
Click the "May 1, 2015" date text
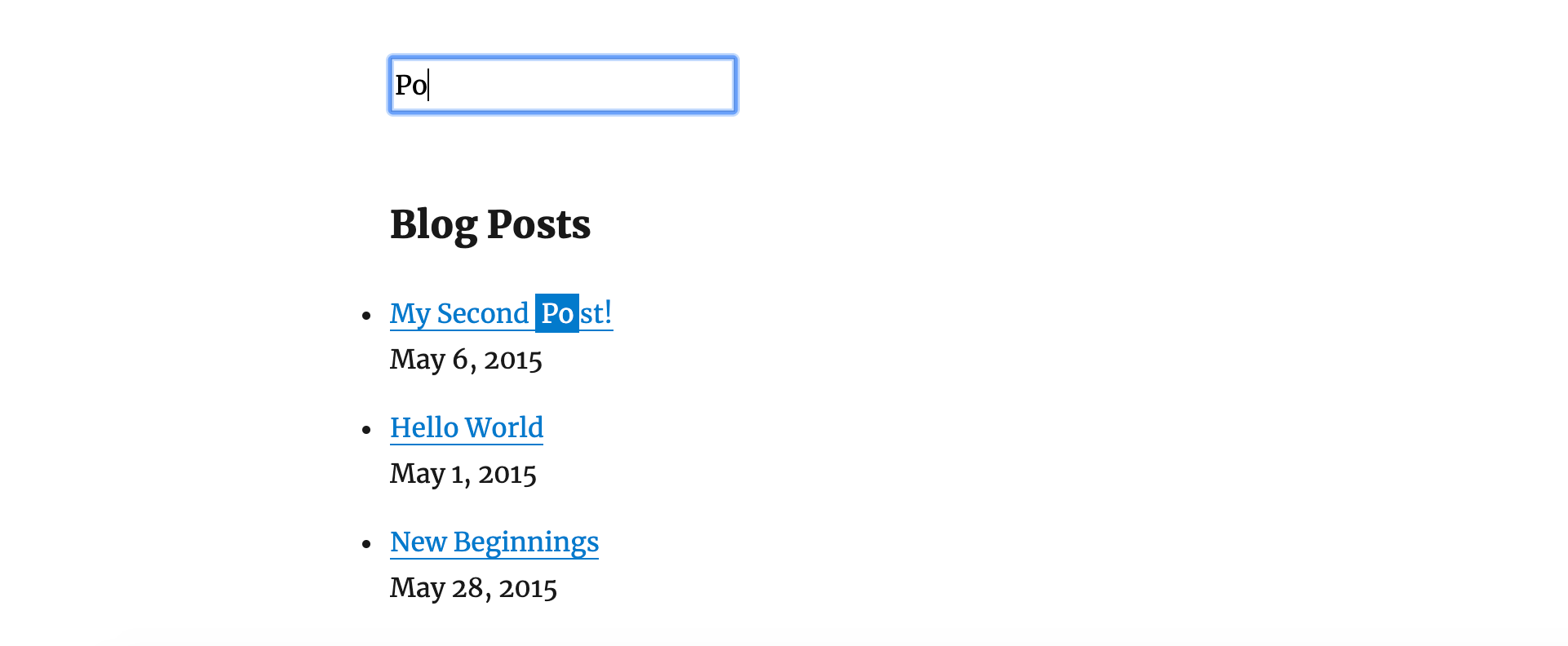point(463,473)
